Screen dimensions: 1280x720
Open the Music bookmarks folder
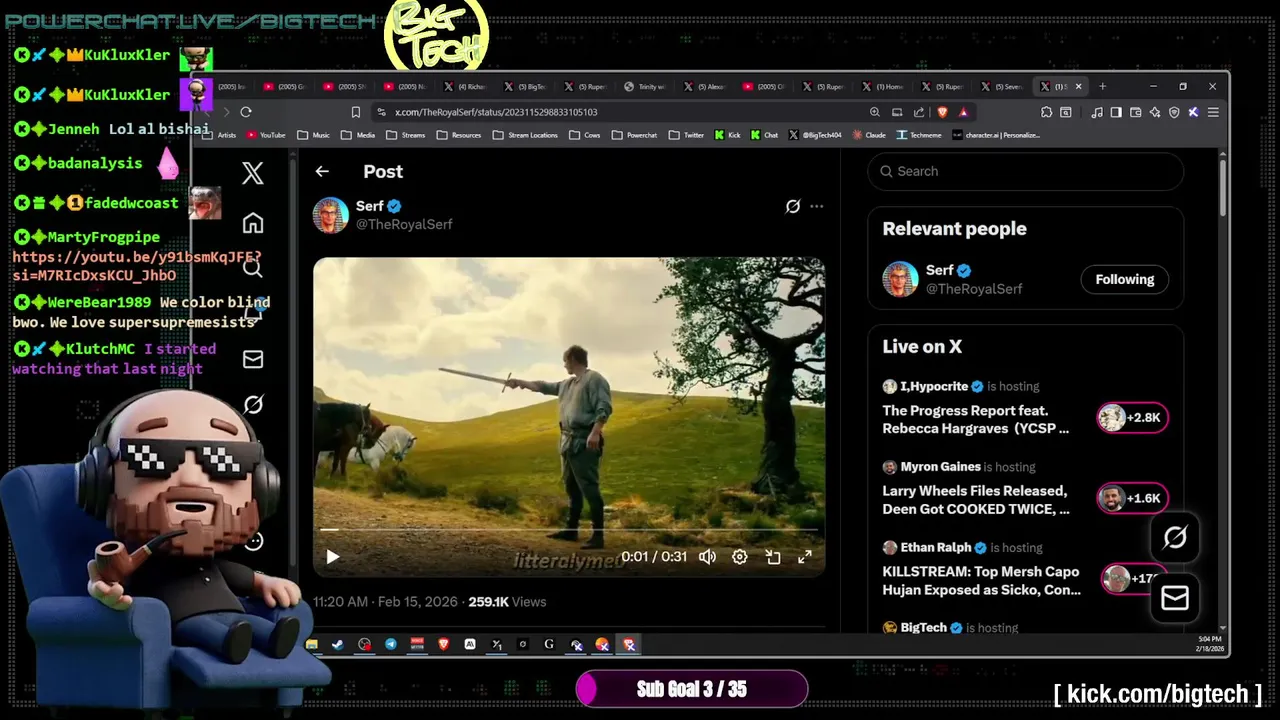coord(313,135)
